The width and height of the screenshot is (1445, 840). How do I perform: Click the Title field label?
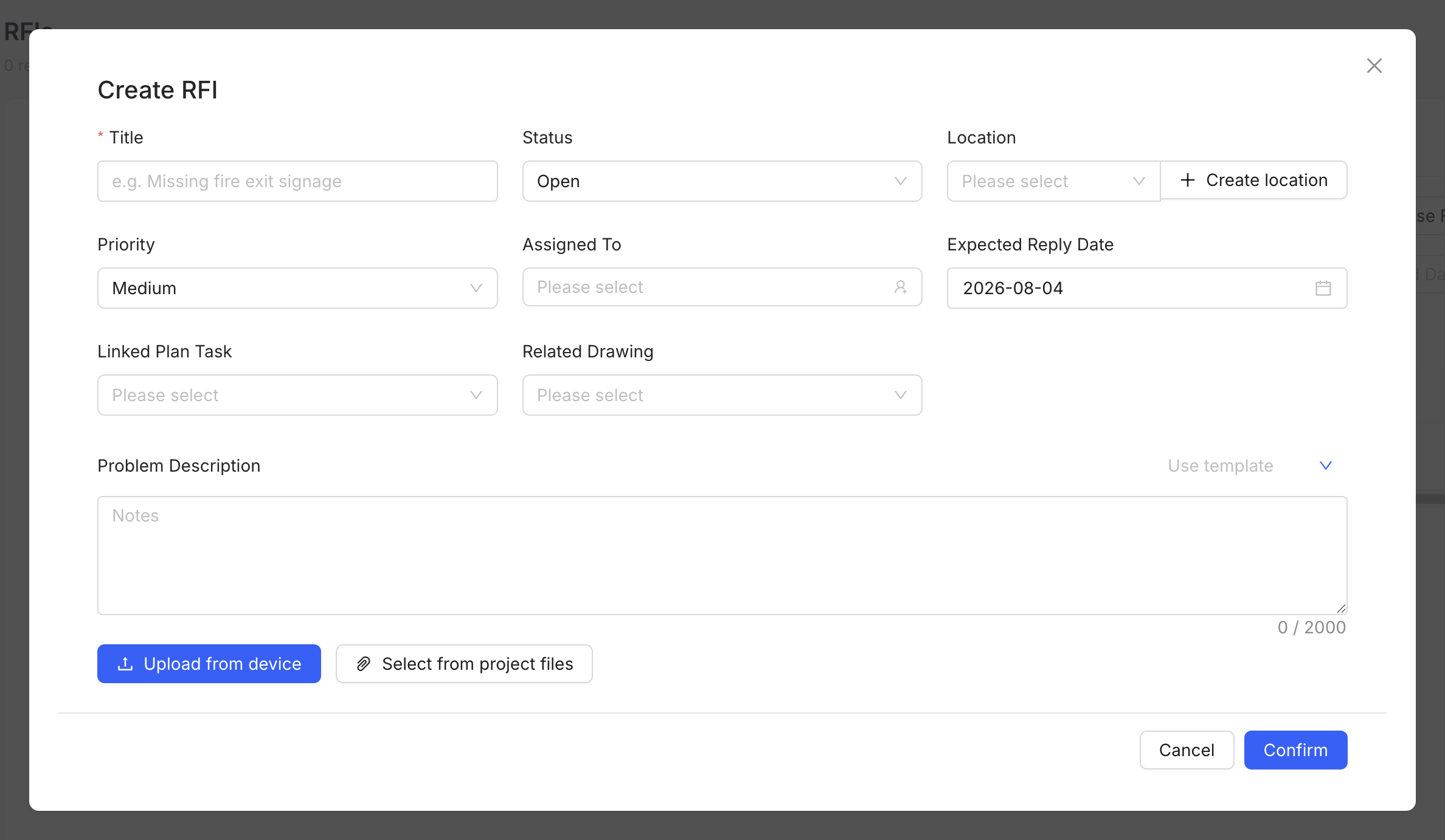pos(126,137)
